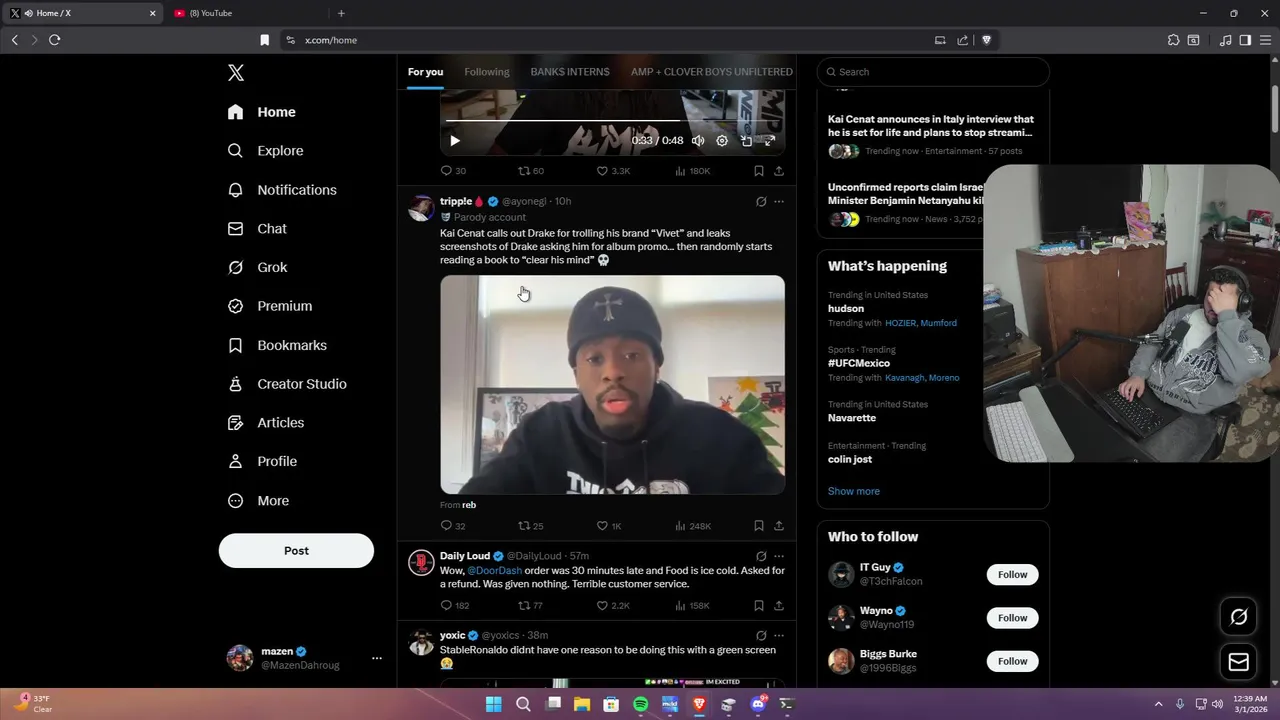The width and height of the screenshot is (1280, 720).
Task: Open #UFCMexico trending topic
Action: click(x=859, y=363)
